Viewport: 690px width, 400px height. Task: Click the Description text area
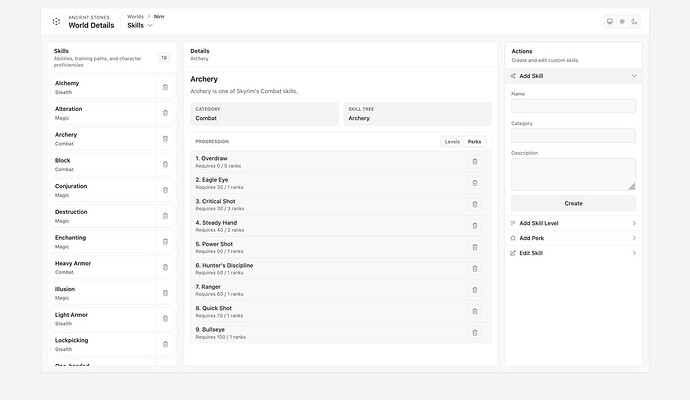[573, 174]
